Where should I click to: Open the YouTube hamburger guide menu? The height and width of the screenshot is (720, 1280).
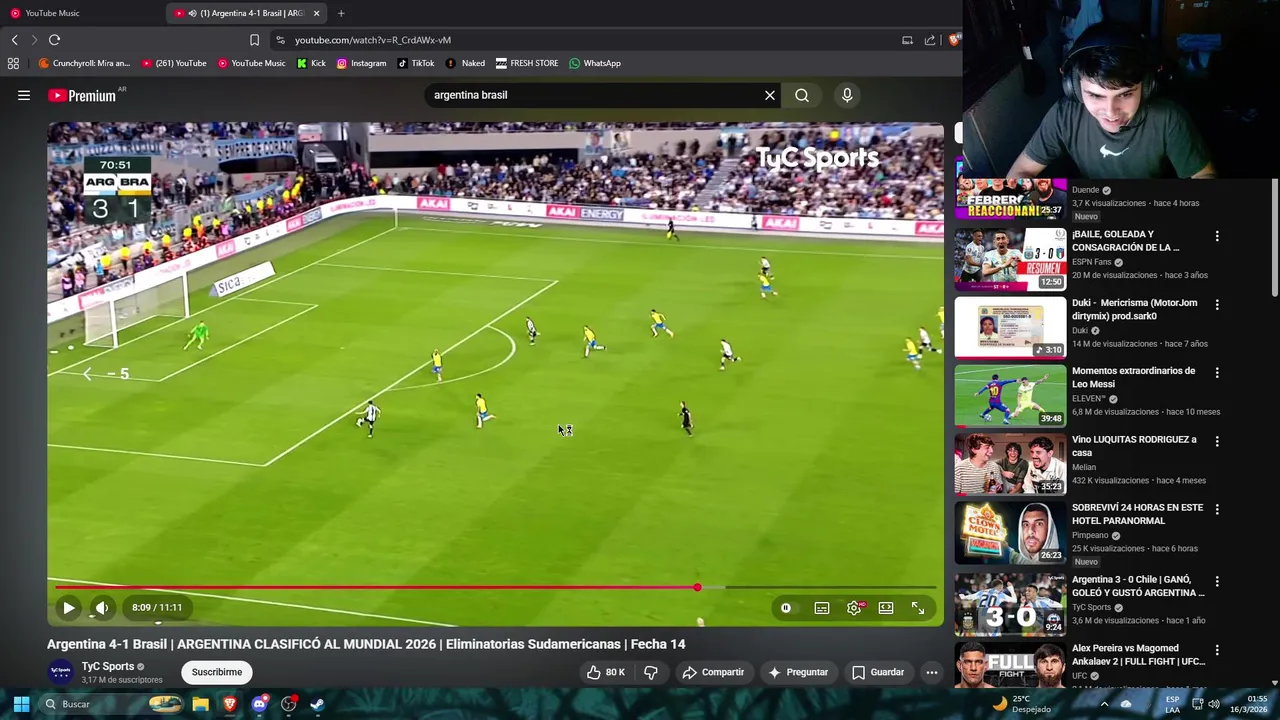(23, 95)
